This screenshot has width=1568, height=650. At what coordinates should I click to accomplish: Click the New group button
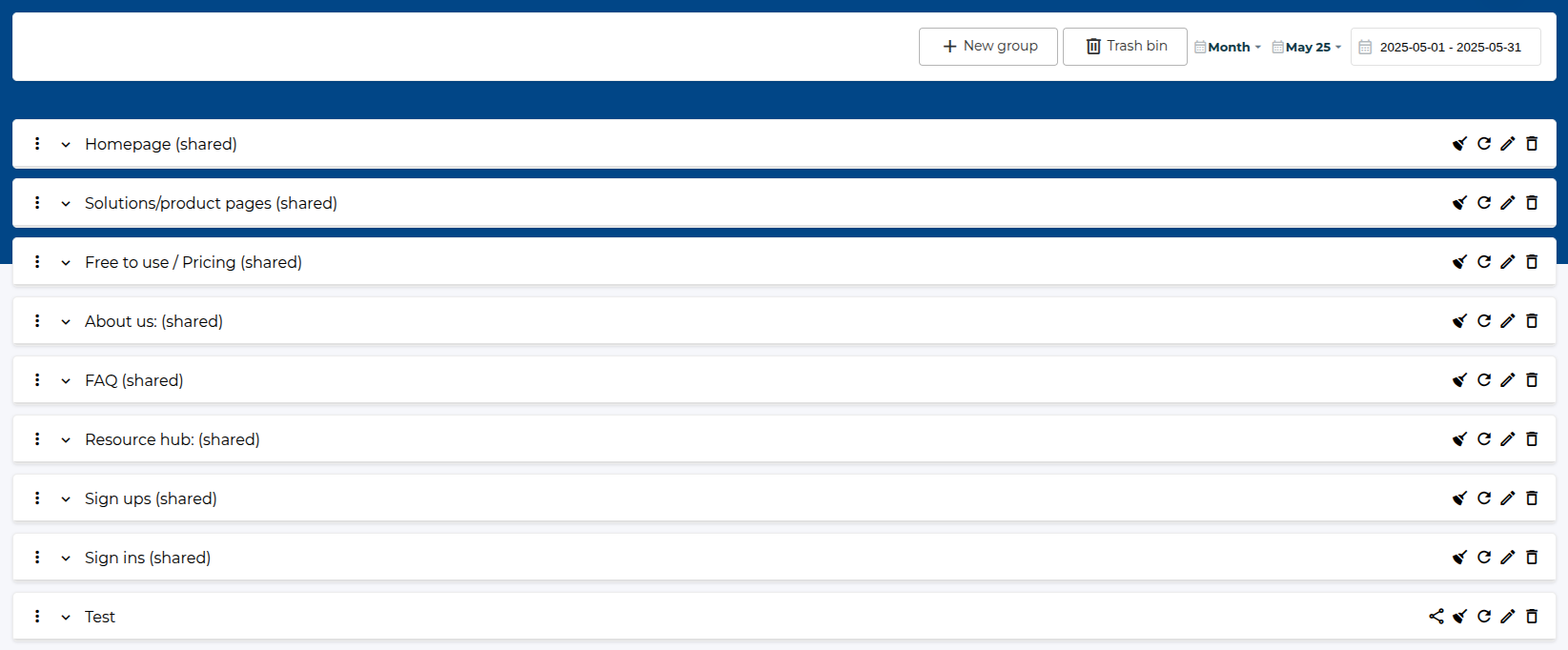point(988,46)
